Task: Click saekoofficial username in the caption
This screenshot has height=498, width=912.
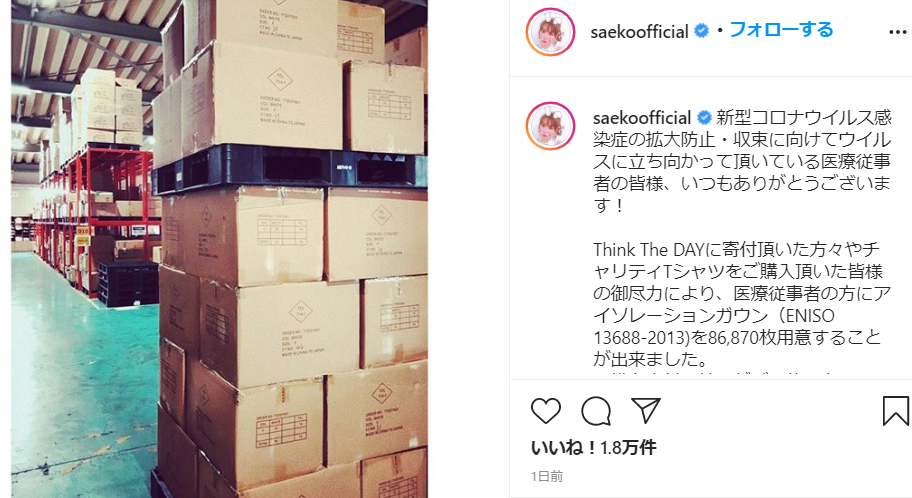Action: 642,118
